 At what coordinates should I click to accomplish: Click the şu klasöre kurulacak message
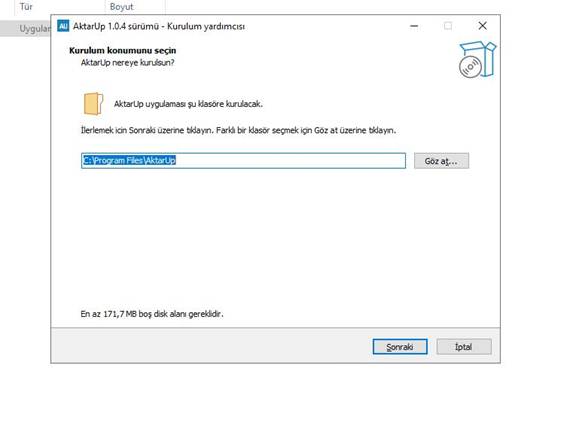[x=188, y=104]
